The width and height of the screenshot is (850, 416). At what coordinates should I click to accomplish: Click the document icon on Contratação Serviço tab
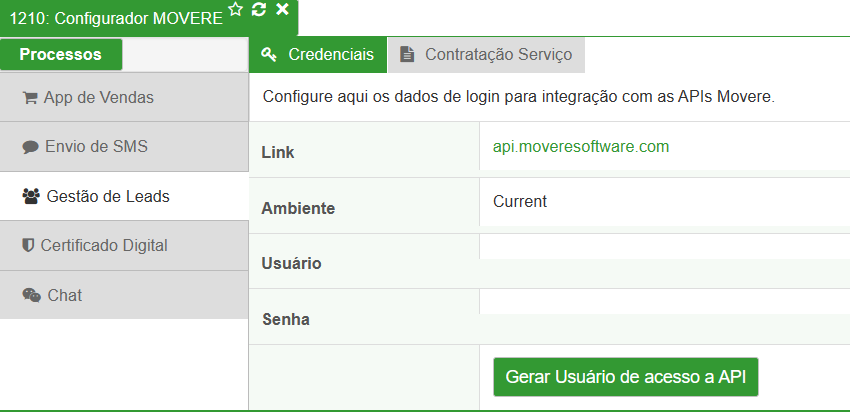(407, 54)
